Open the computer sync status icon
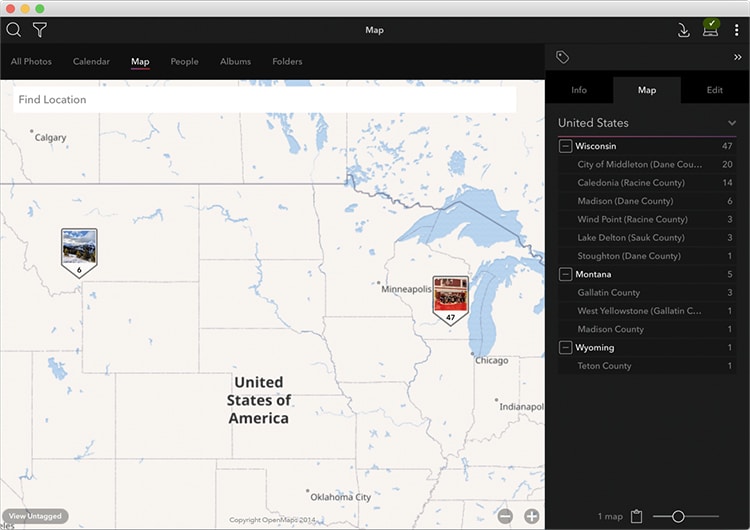The image size is (750, 530). click(711, 28)
